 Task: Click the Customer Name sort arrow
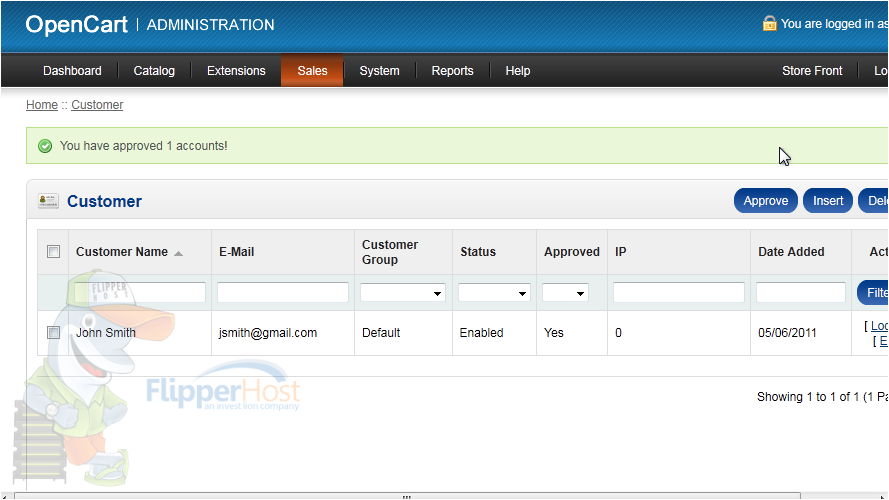pos(179,253)
